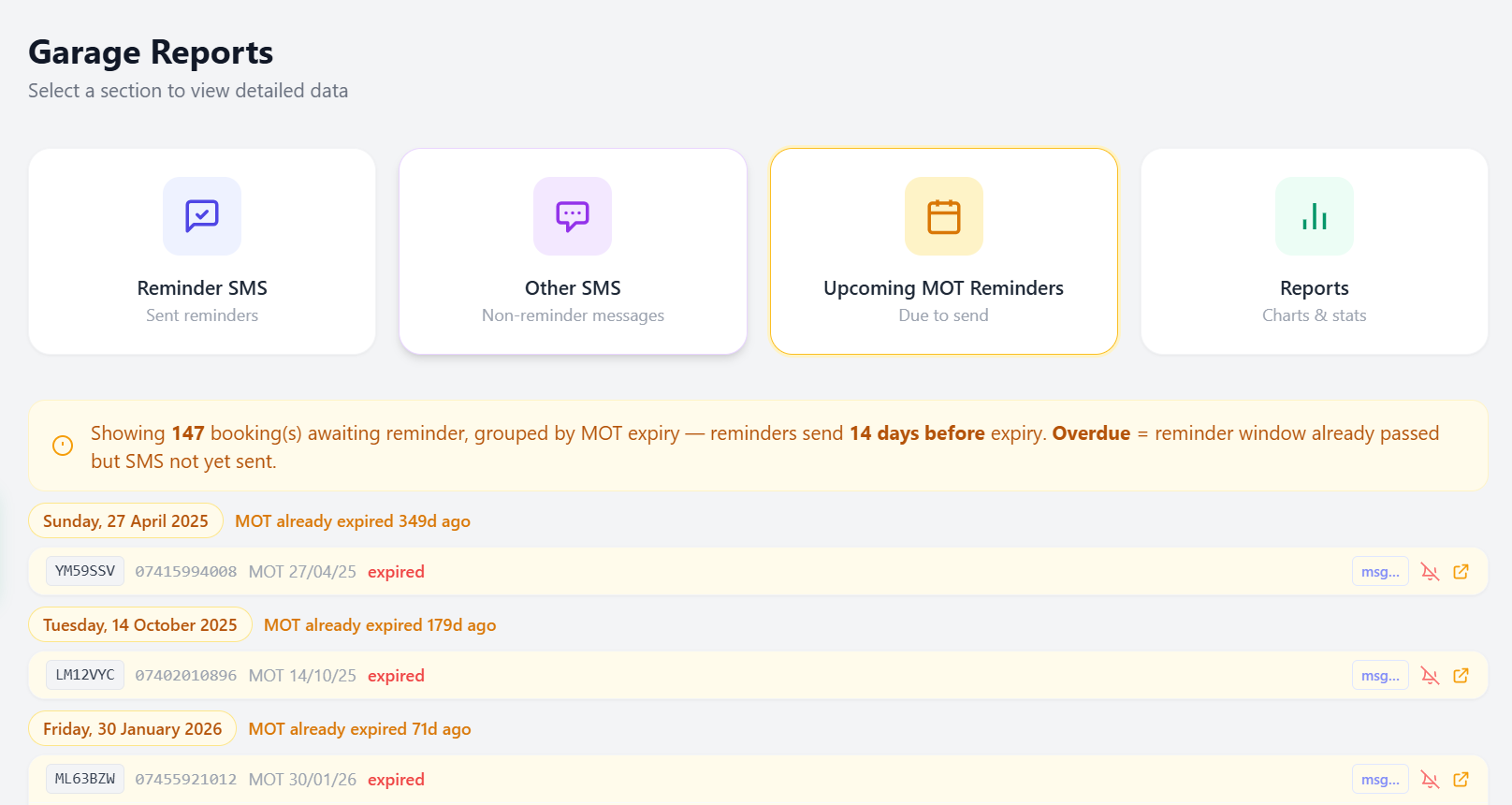Viewport: 1512px width, 805px height.
Task: Click the Reports bar chart icon
Action: click(x=1314, y=216)
